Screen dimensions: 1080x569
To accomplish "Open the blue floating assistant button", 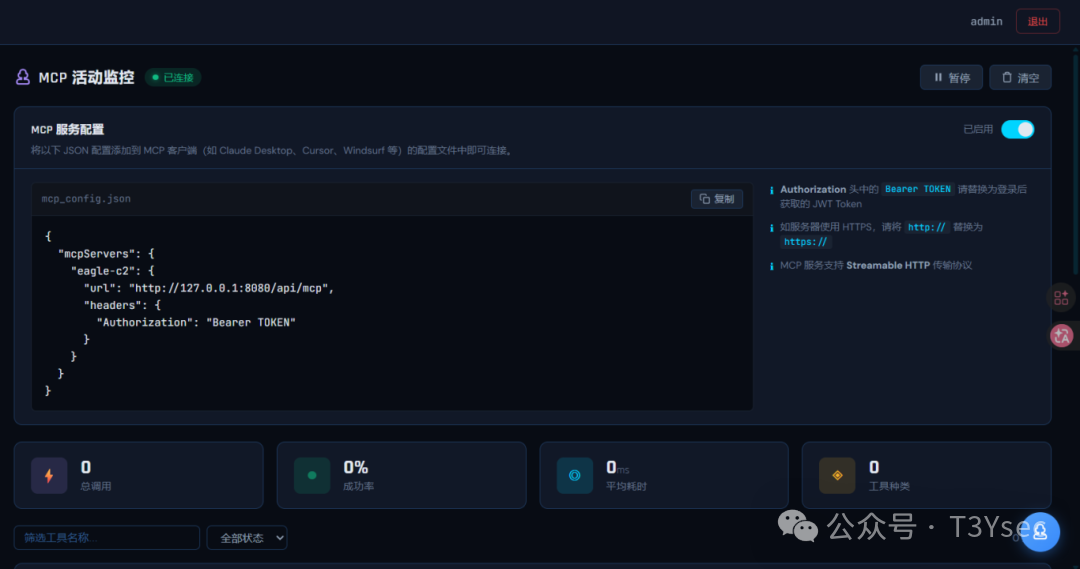I will pyautogui.click(x=1040, y=532).
